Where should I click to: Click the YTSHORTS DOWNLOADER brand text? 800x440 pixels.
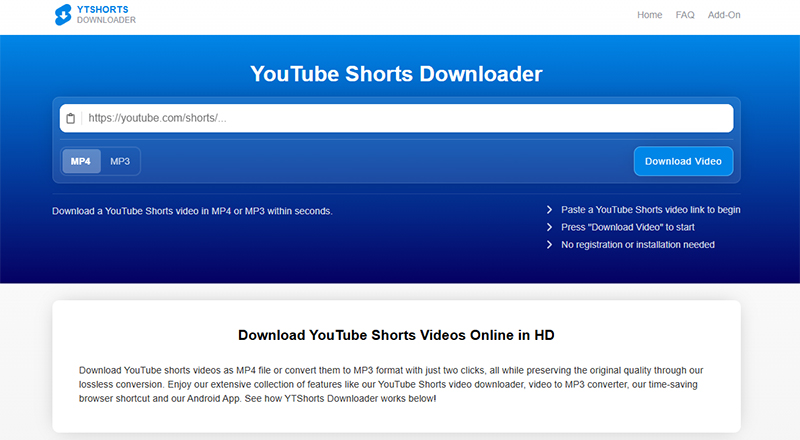[x=106, y=15]
